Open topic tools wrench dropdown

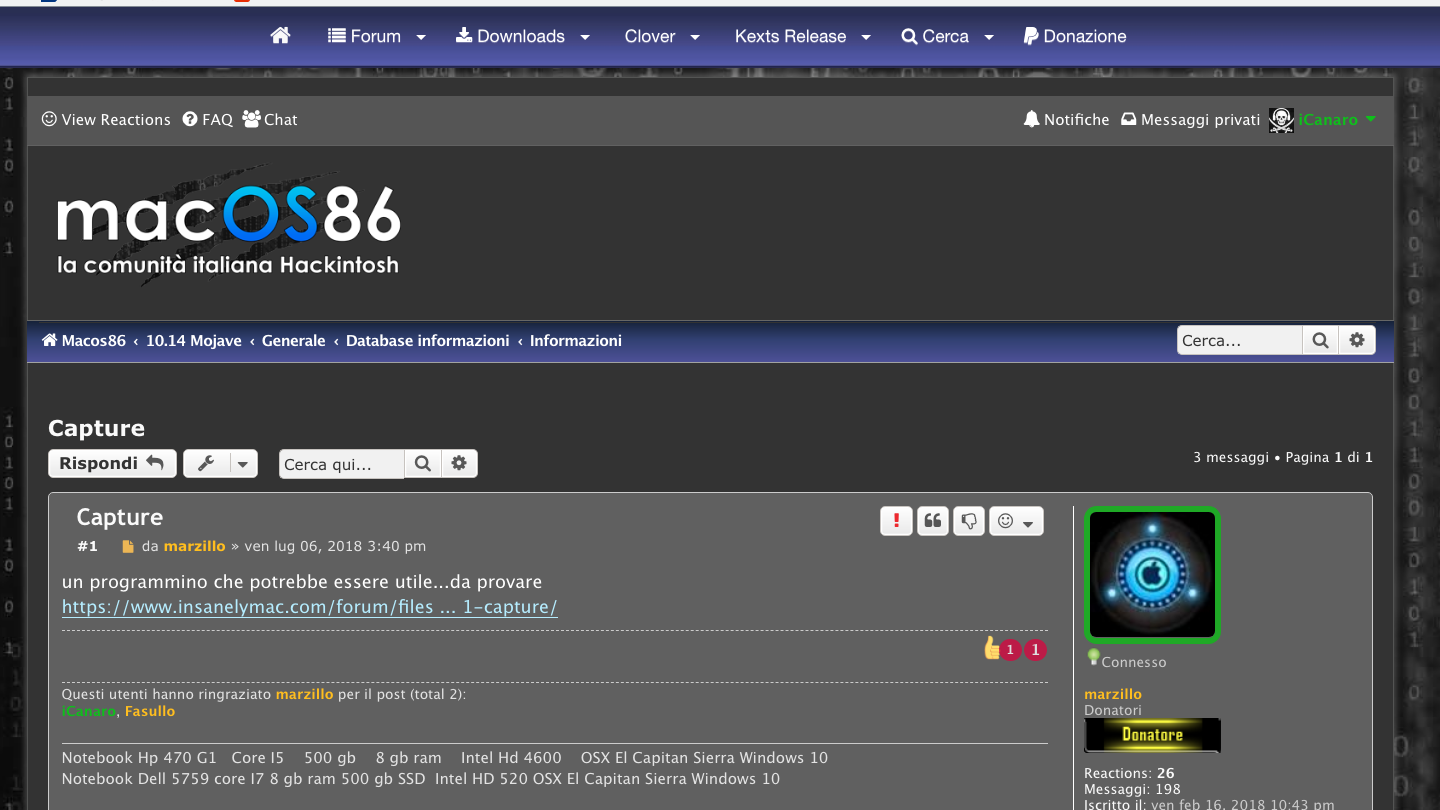(220, 463)
